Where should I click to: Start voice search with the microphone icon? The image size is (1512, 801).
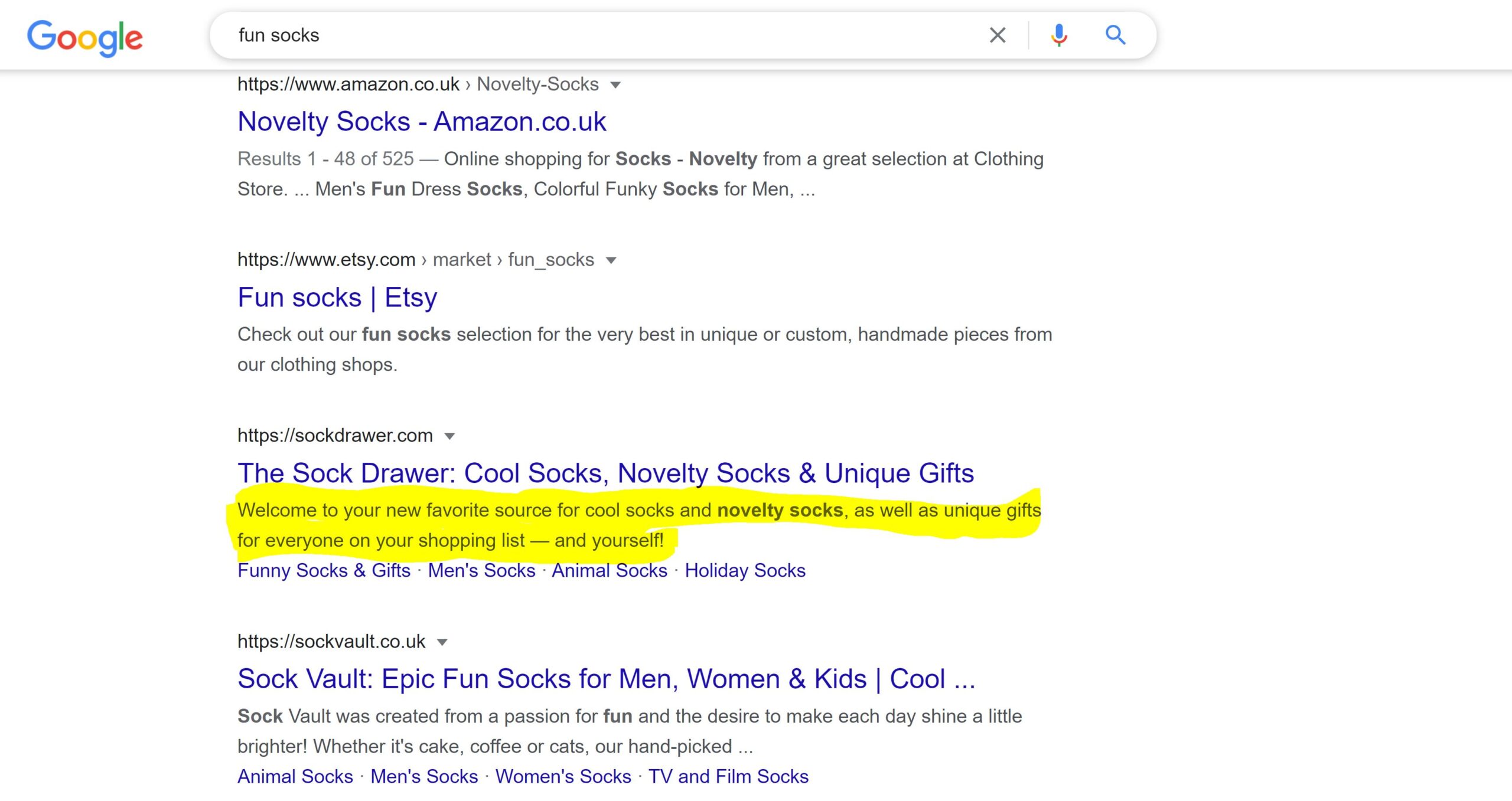[1059, 35]
